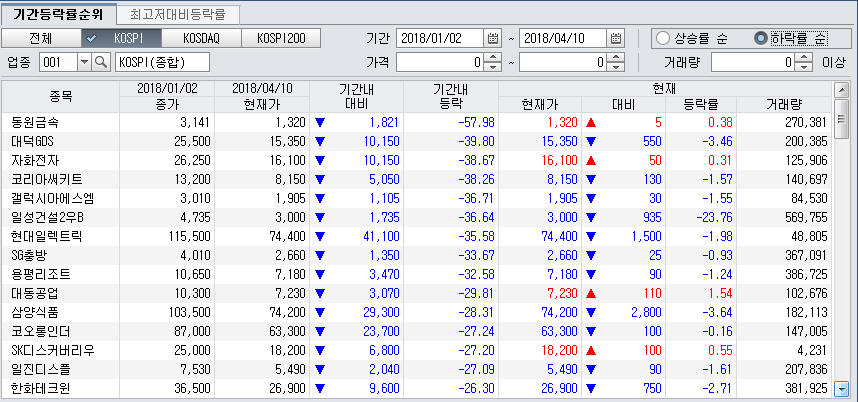
Task: Select the KOSDAQ market filter button
Action: click(201, 38)
